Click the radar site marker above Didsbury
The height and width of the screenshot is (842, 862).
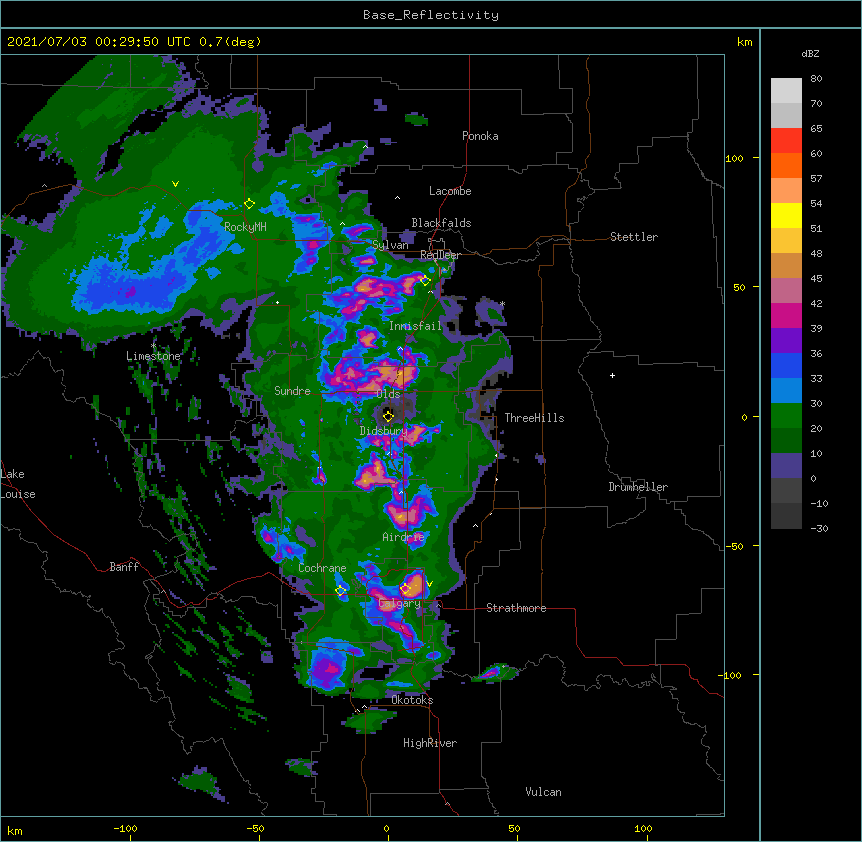pyautogui.click(x=389, y=416)
